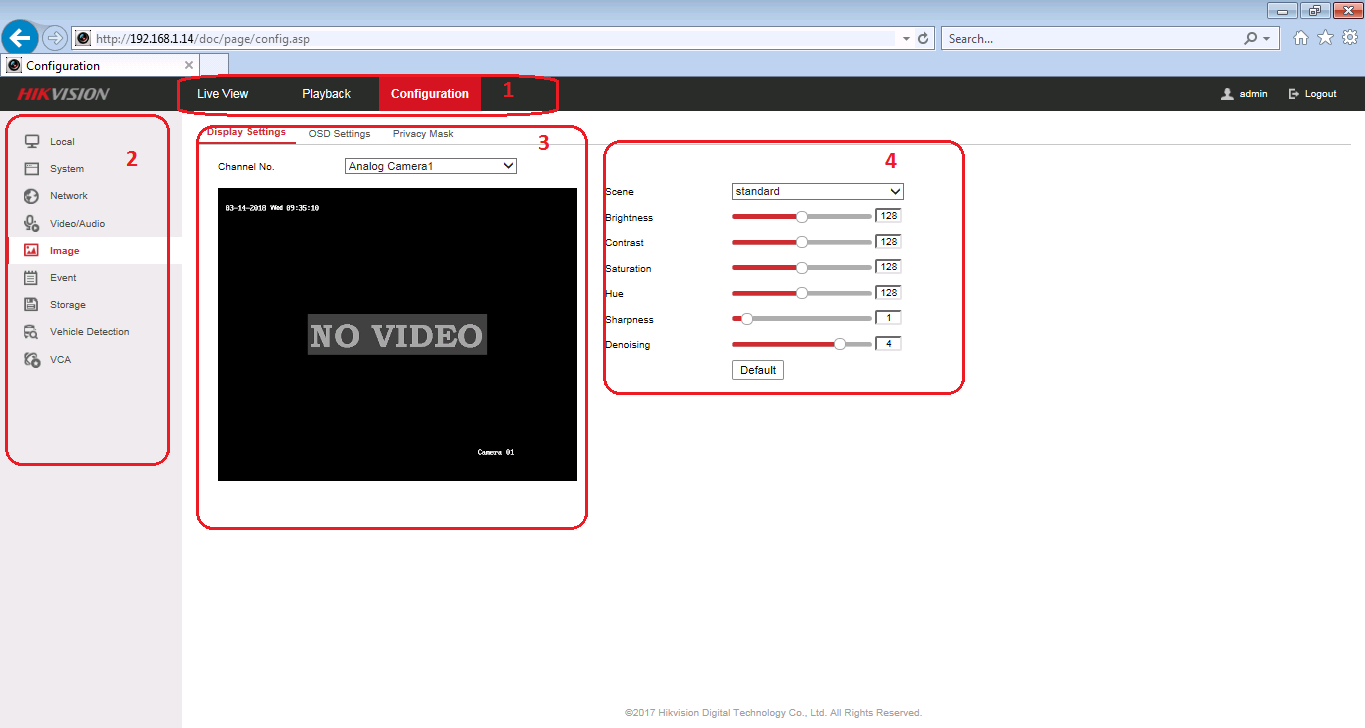Click the admin user icon
This screenshot has width=1365, height=728.
(1227, 94)
